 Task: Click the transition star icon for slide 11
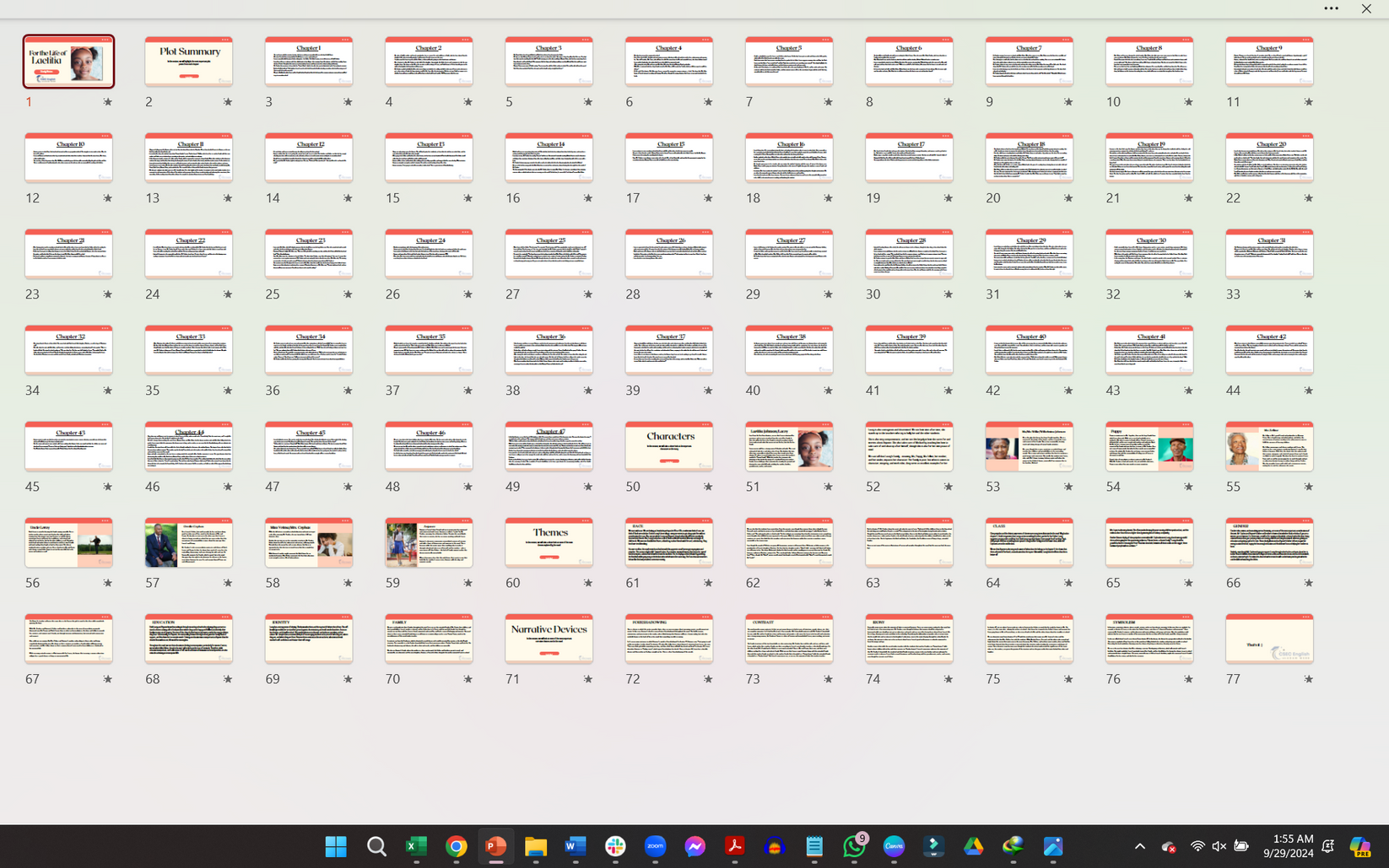(1308, 102)
